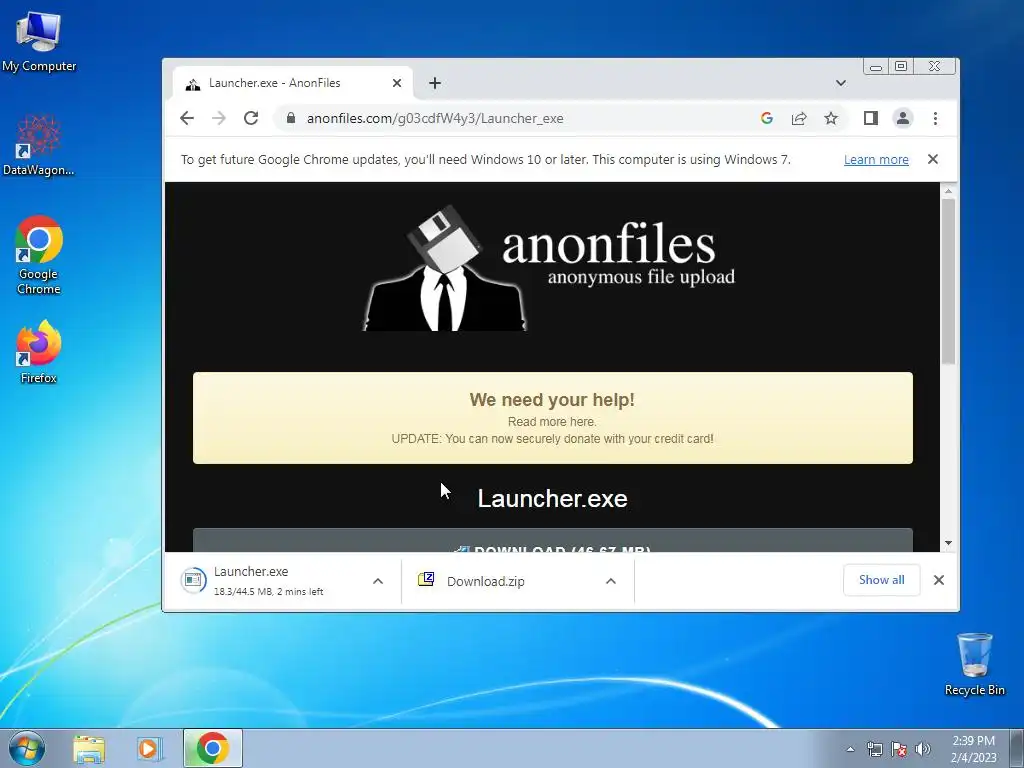
Task: Open the Chrome profile avatar
Action: click(903, 118)
